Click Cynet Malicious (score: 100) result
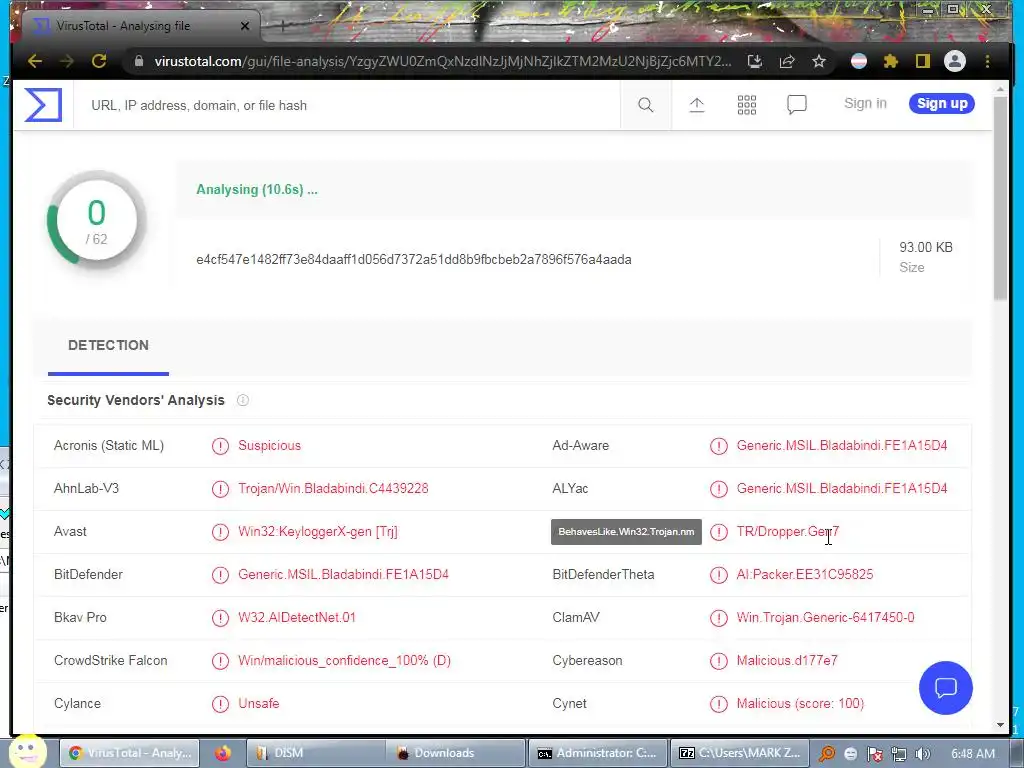 tap(800, 704)
